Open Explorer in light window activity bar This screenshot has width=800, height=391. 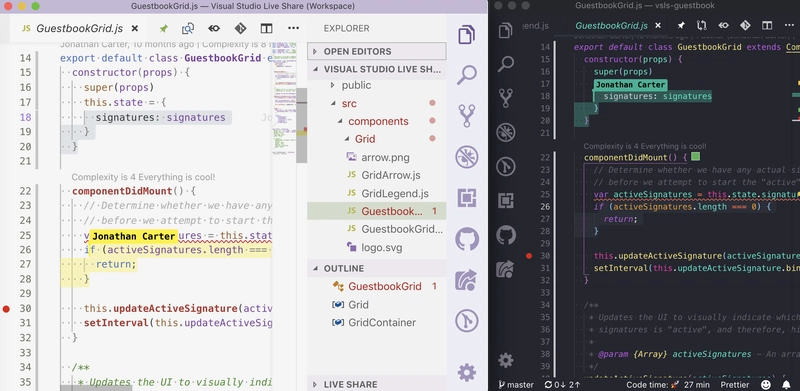(467, 34)
